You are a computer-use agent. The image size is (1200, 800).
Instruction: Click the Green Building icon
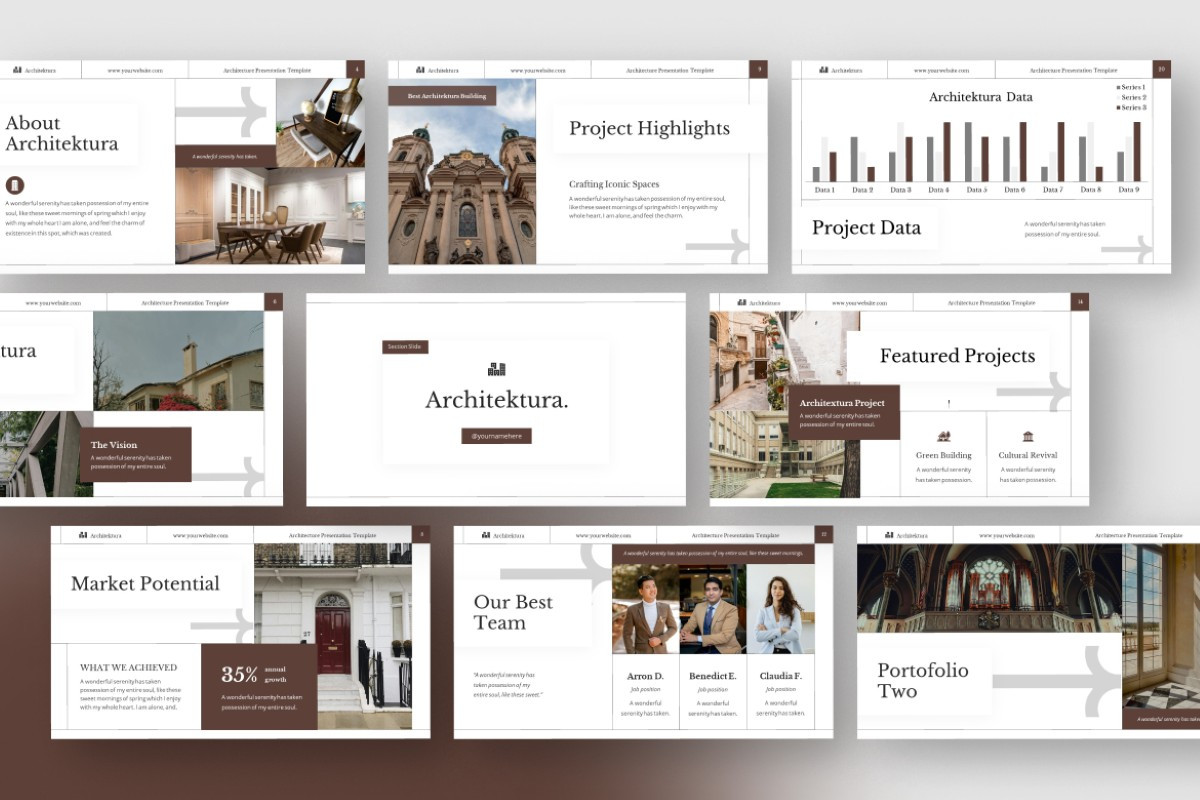pyautogui.click(x=943, y=436)
